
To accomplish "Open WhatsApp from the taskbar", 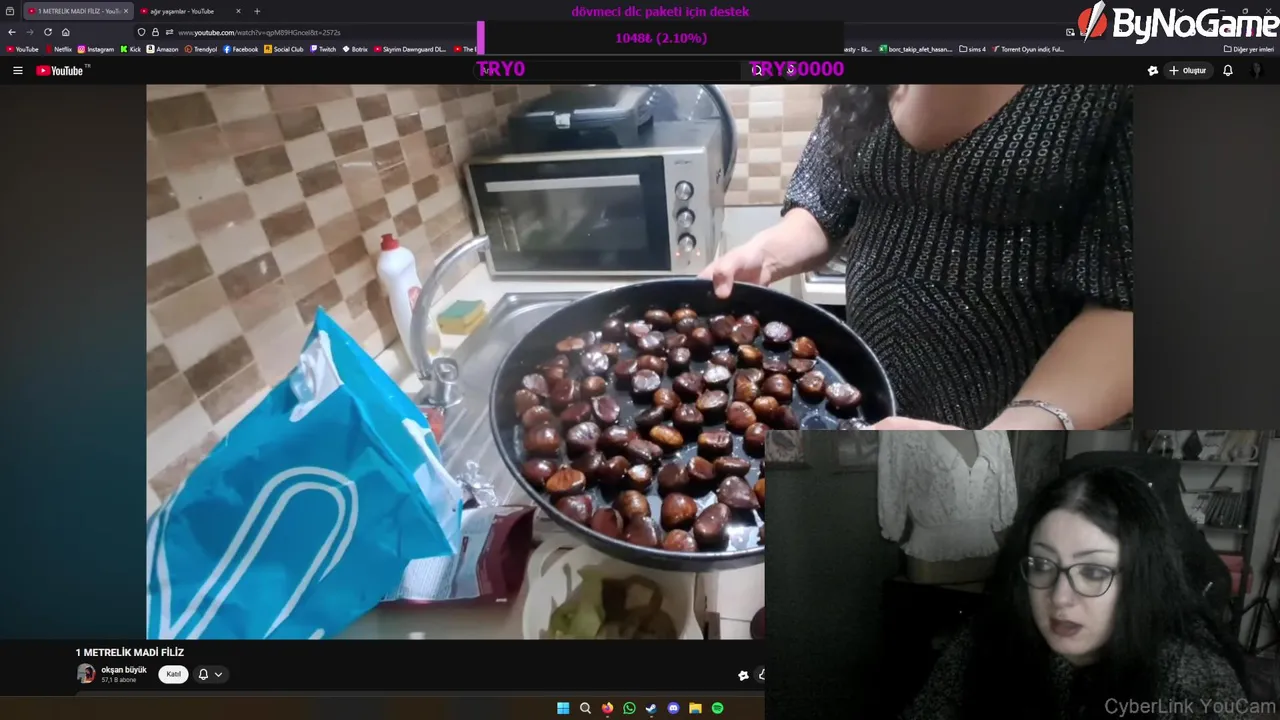I will [629, 708].
